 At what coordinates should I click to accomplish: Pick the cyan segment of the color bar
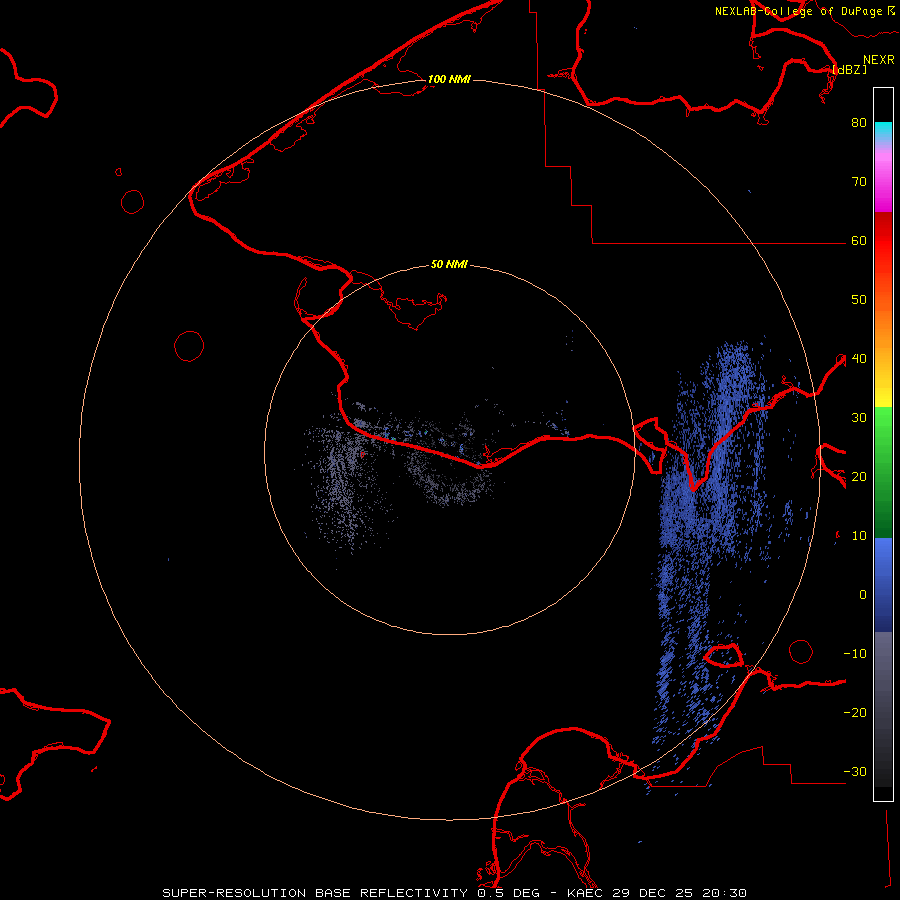coord(883,131)
